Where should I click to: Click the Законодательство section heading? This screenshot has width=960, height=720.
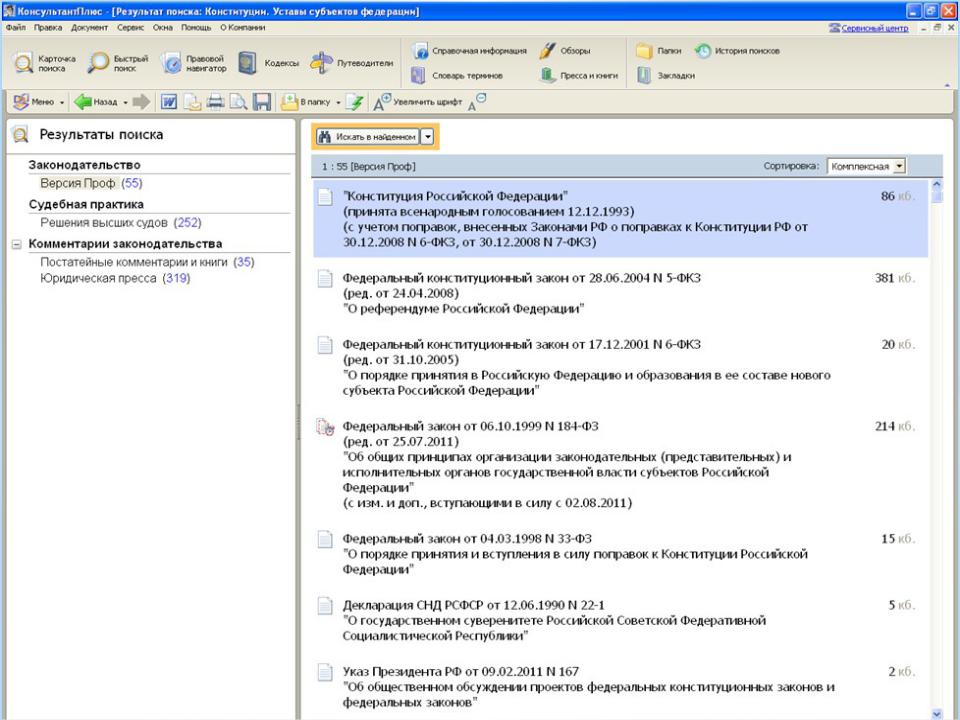pyautogui.click(x=84, y=165)
